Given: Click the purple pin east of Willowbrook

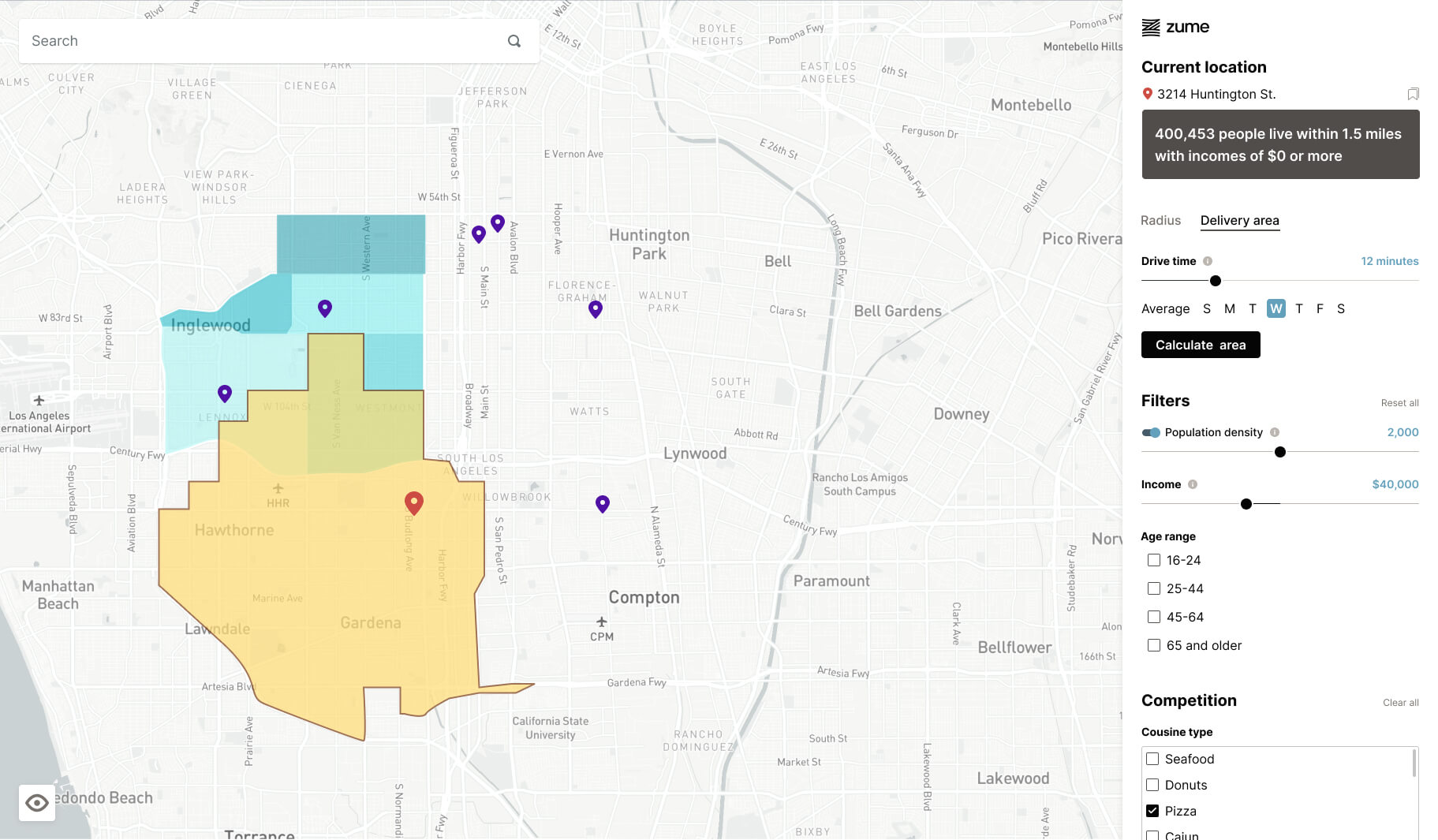Looking at the screenshot, I should pos(603,504).
